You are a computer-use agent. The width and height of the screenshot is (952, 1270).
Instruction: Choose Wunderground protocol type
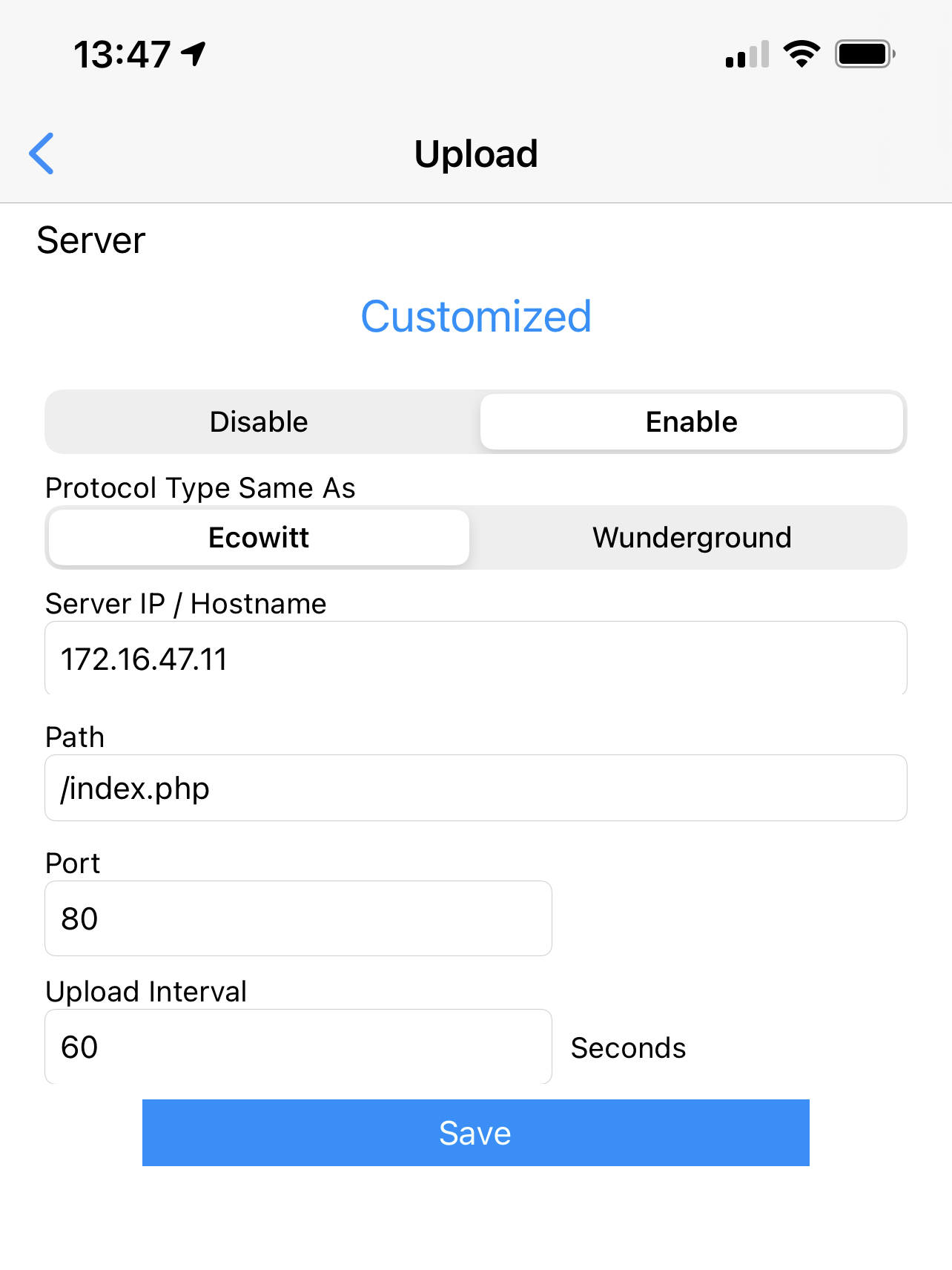coord(692,537)
